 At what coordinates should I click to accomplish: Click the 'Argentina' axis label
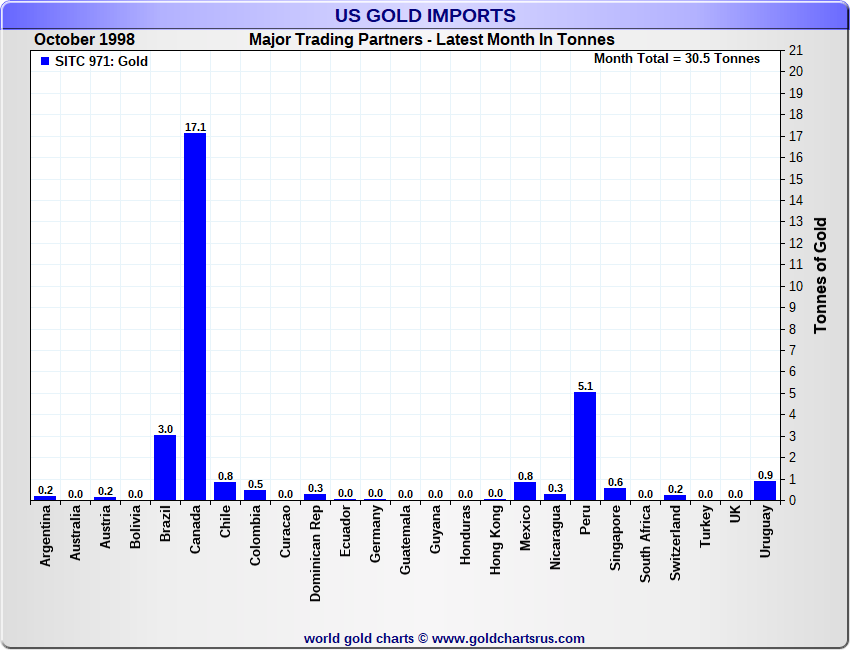click(45, 536)
